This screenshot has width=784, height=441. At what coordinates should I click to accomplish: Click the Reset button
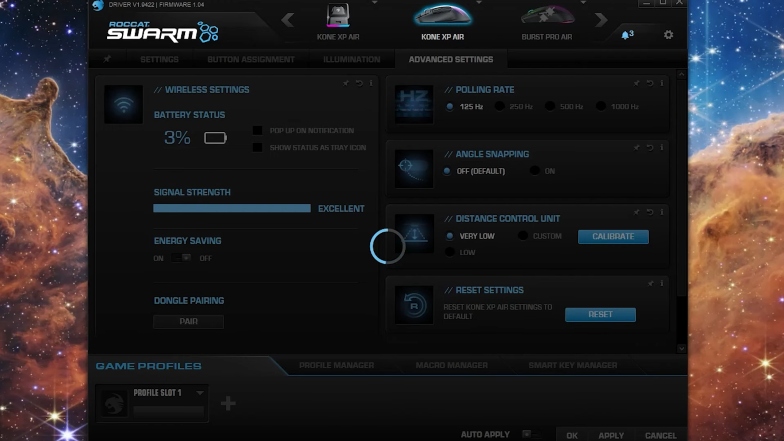[x=600, y=314]
